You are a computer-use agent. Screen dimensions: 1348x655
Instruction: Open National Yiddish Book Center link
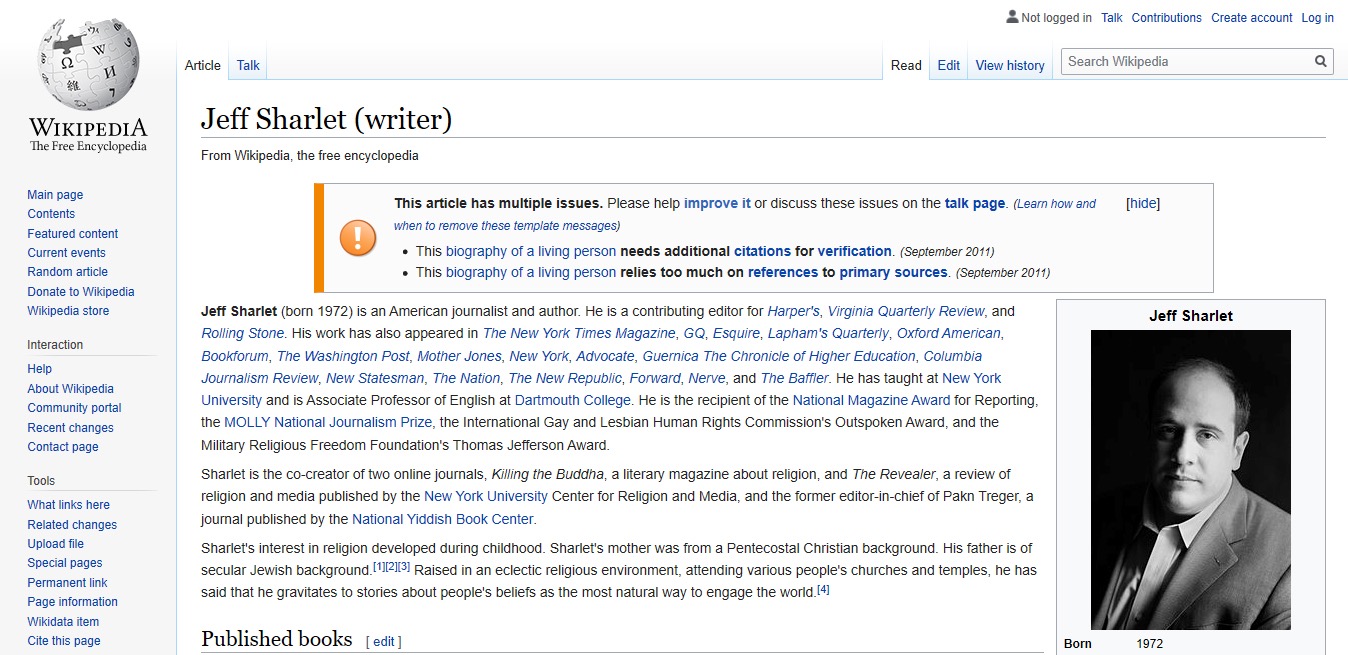coord(443,519)
